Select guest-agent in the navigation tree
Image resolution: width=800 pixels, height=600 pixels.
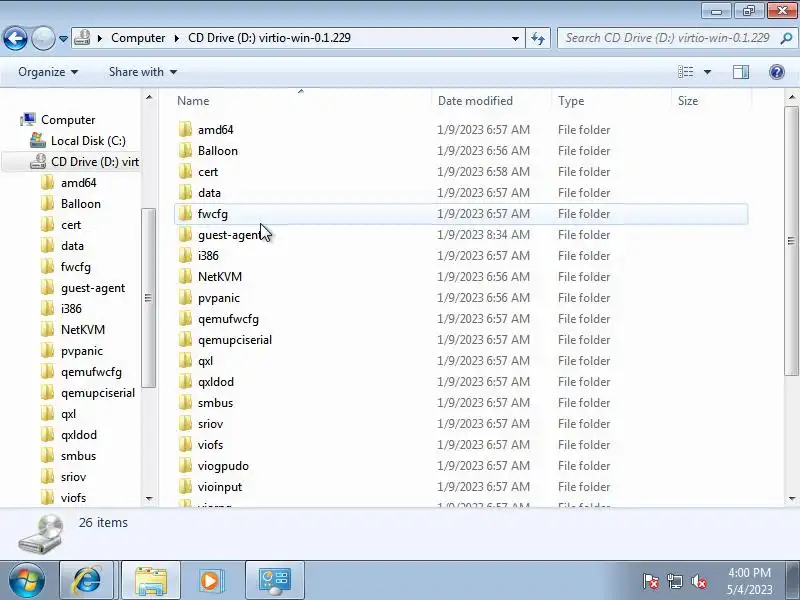93,288
